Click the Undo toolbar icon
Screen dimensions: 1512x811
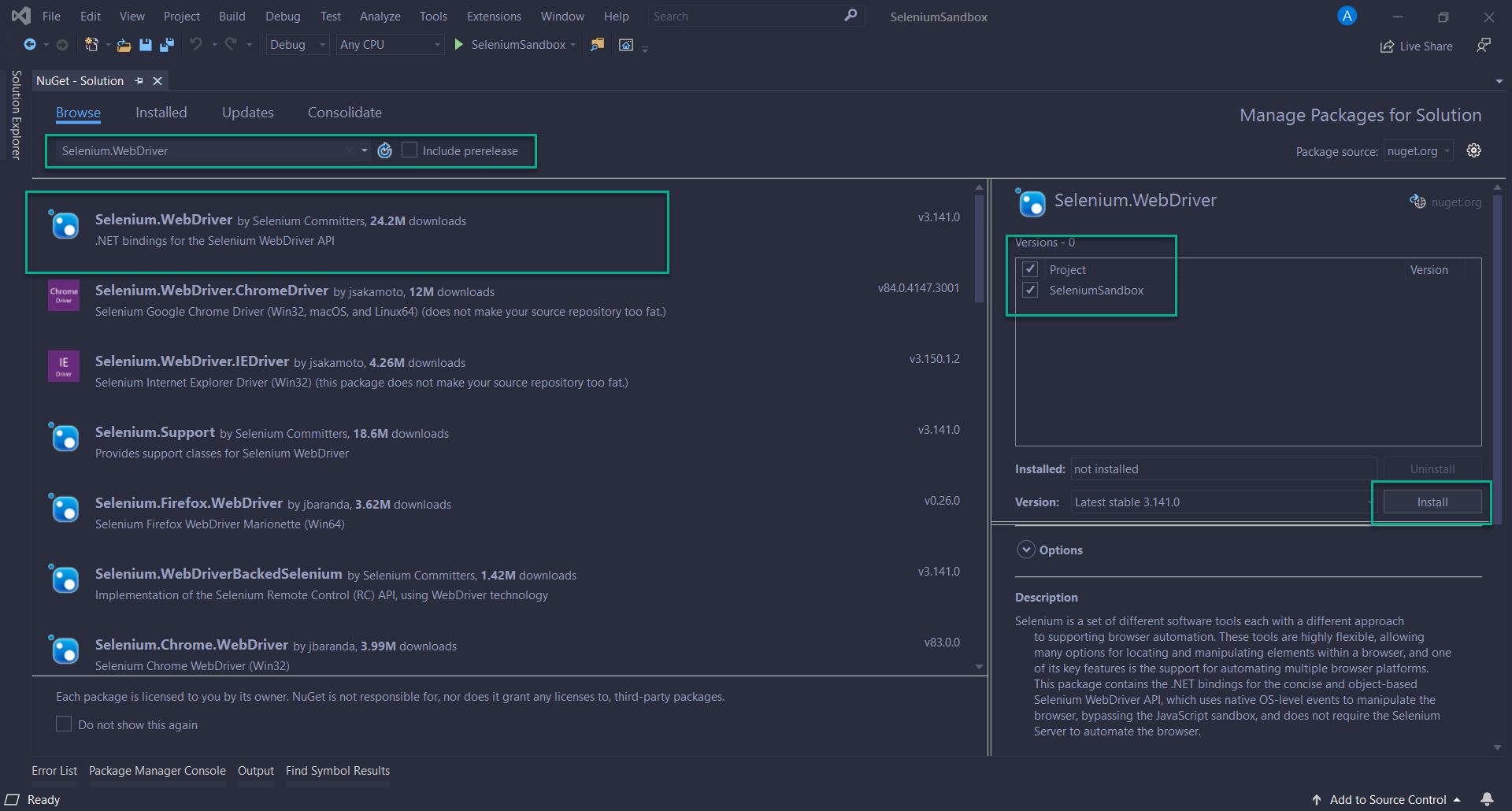click(196, 45)
